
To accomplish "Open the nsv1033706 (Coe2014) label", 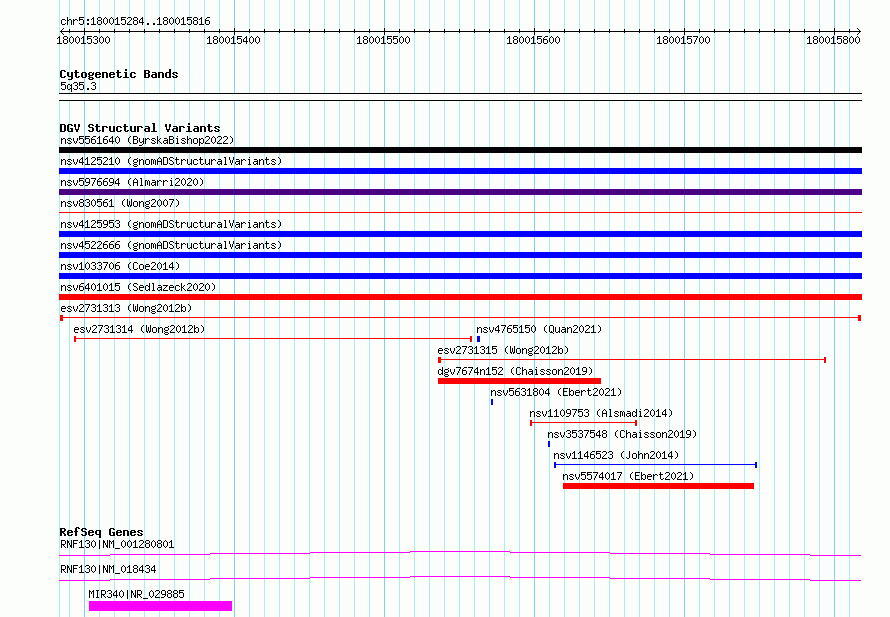I will (x=120, y=266).
